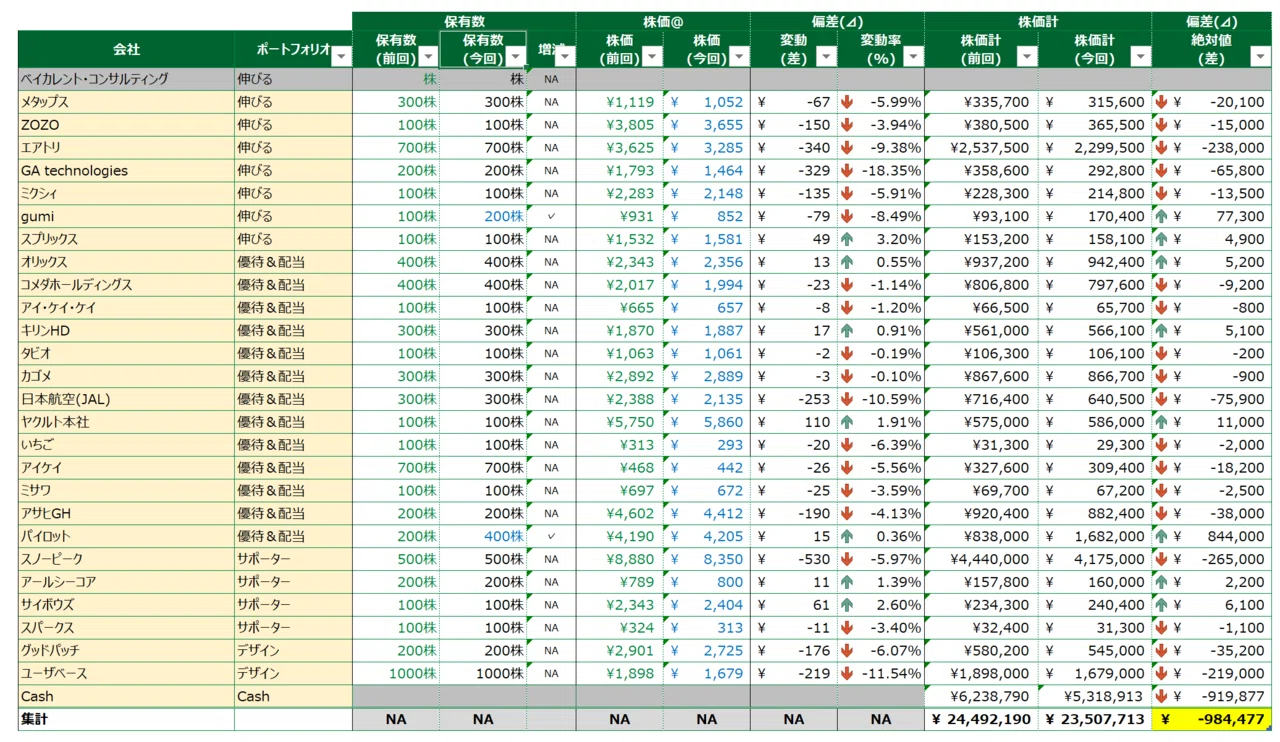The width and height of the screenshot is (1280, 742).
Task: Open the 変動率(%) filter dropdown
Action: coord(913,57)
